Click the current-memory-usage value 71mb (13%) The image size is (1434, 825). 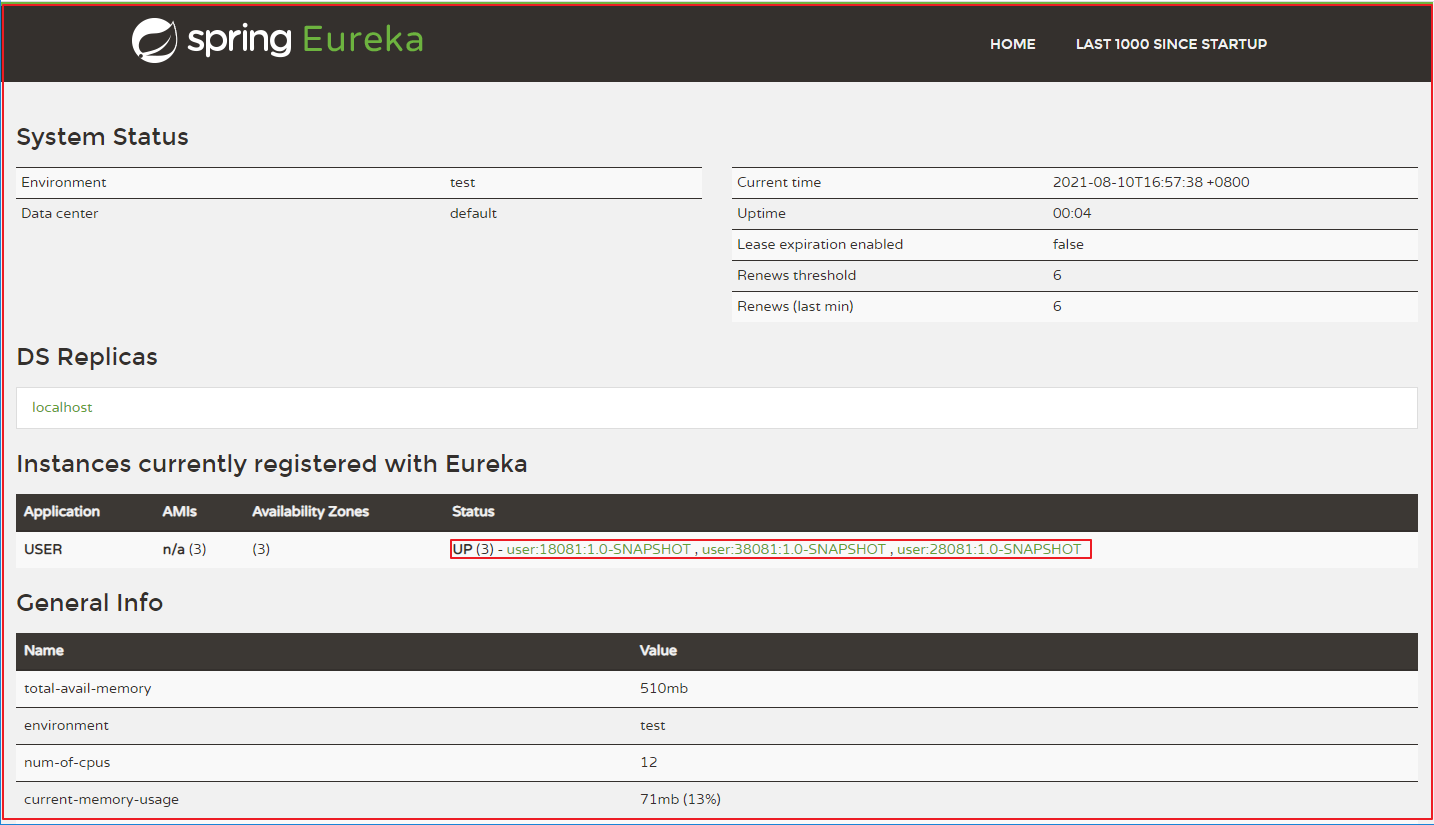[680, 800]
